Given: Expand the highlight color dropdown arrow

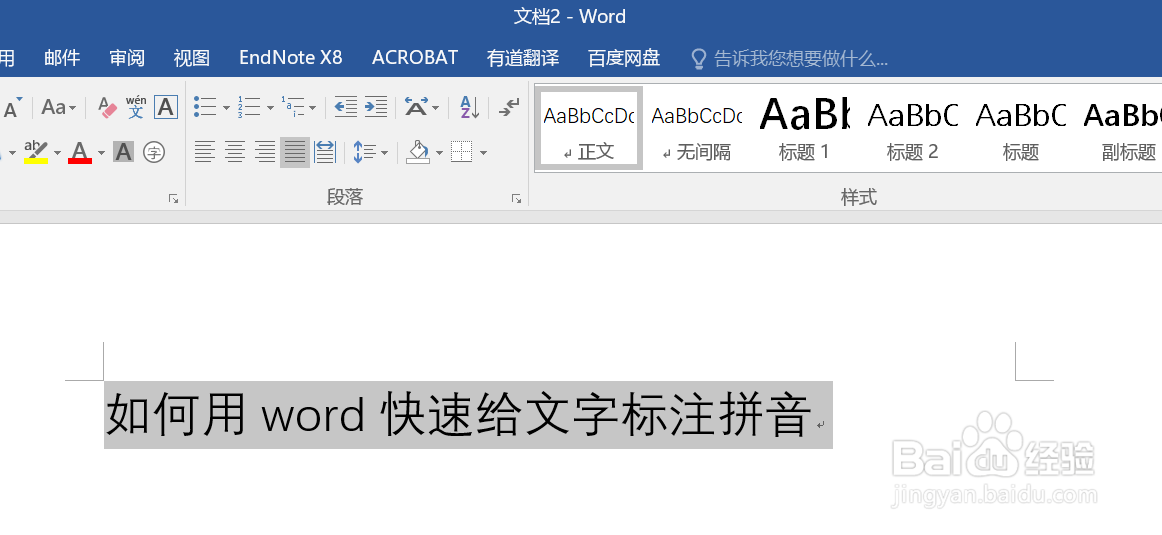Looking at the screenshot, I should tap(57, 153).
